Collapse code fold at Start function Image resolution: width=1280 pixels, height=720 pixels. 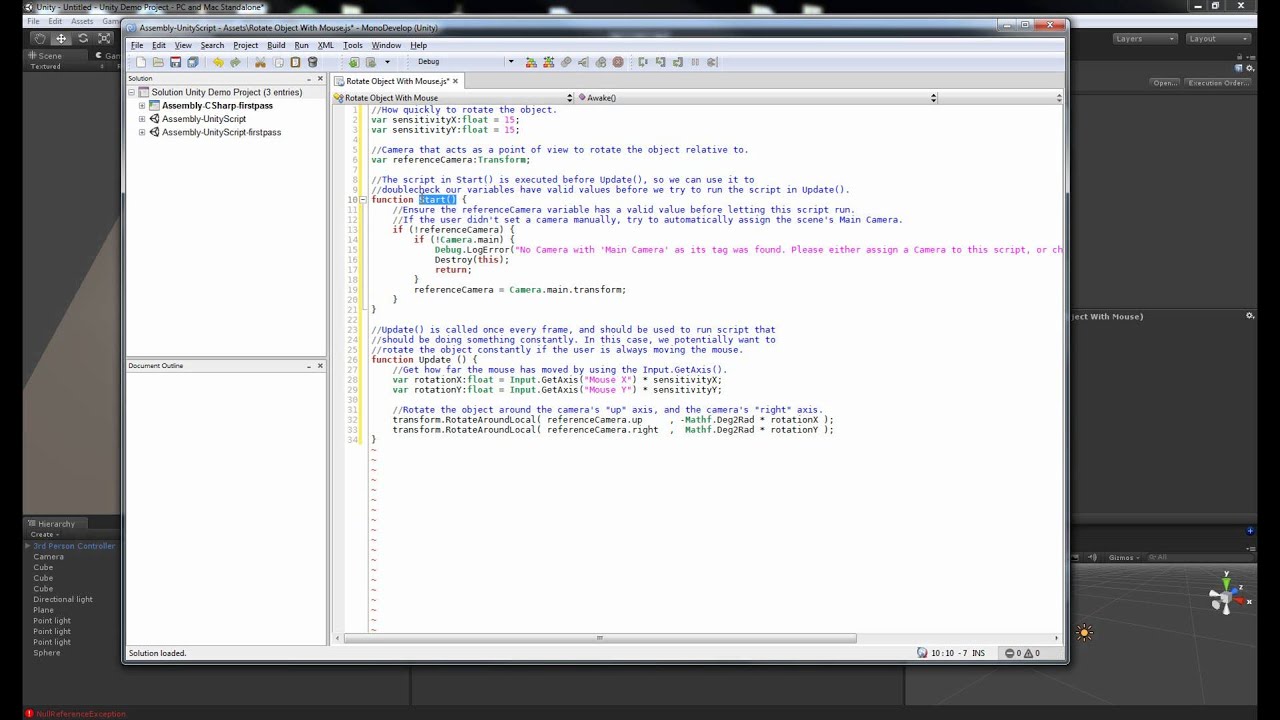click(362, 200)
